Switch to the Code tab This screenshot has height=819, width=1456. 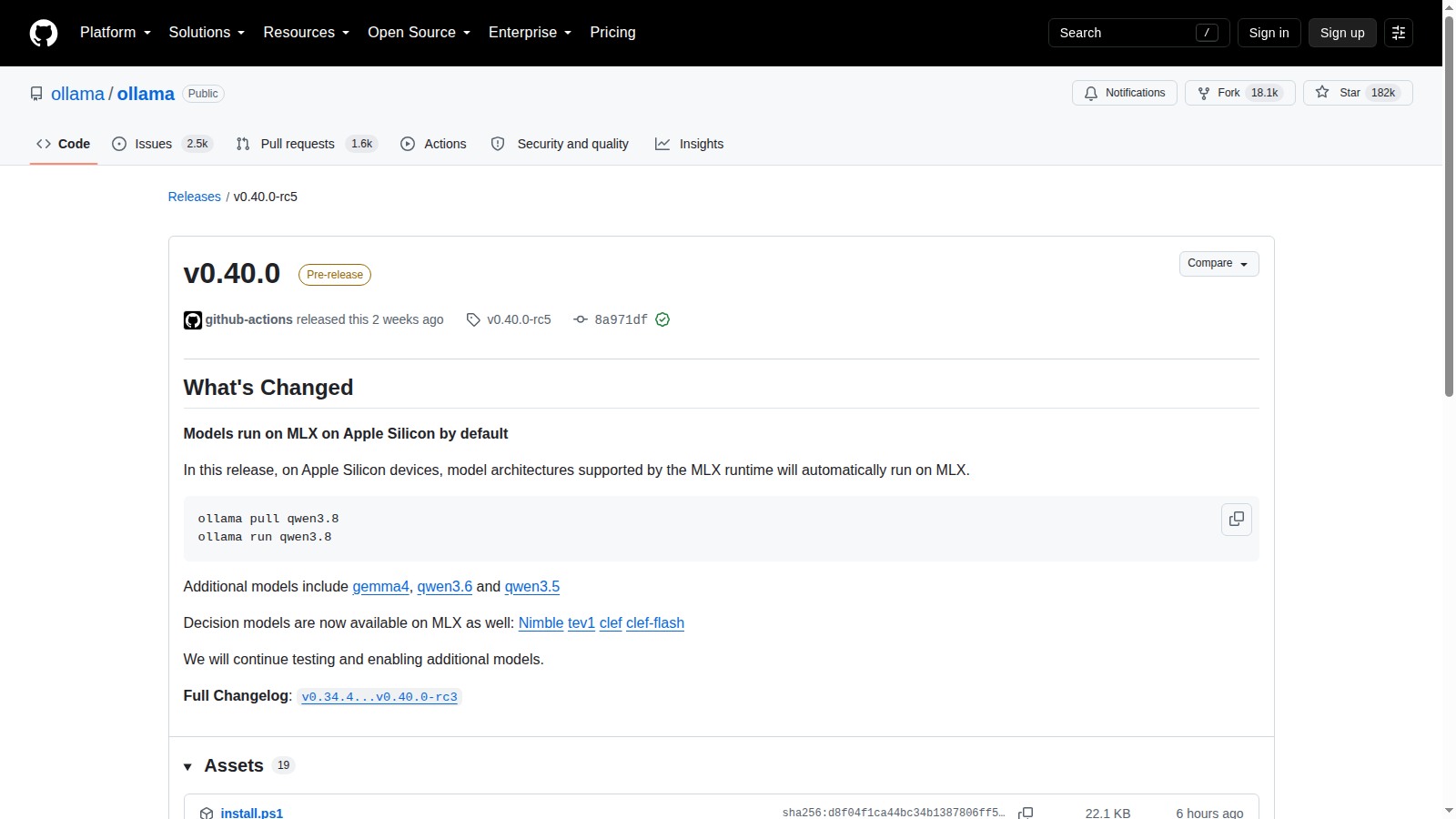pyautogui.click(x=64, y=144)
